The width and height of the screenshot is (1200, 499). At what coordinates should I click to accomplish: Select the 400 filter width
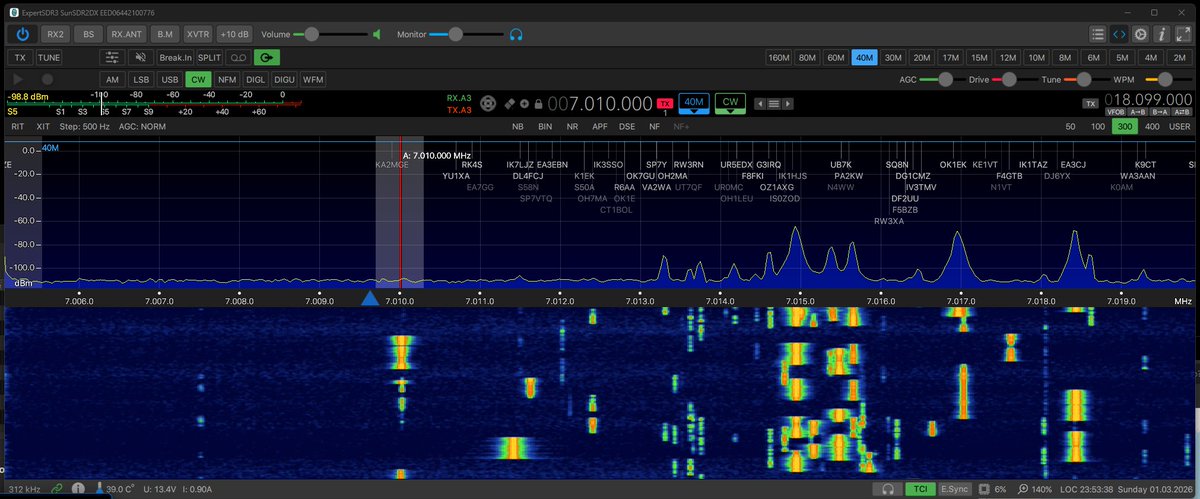coord(1152,127)
